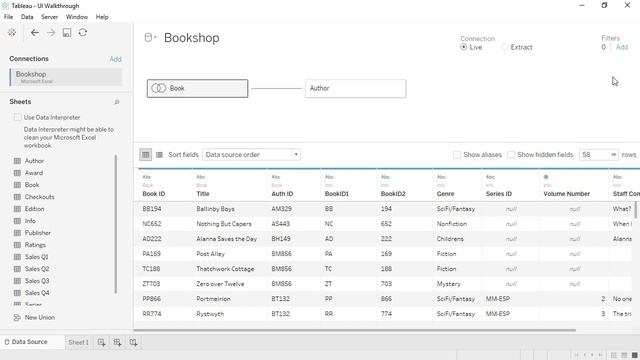Click the database icon beside the Bookshop title
Viewport: 640px width, 360px height.
pyautogui.click(x=148, y=38)
